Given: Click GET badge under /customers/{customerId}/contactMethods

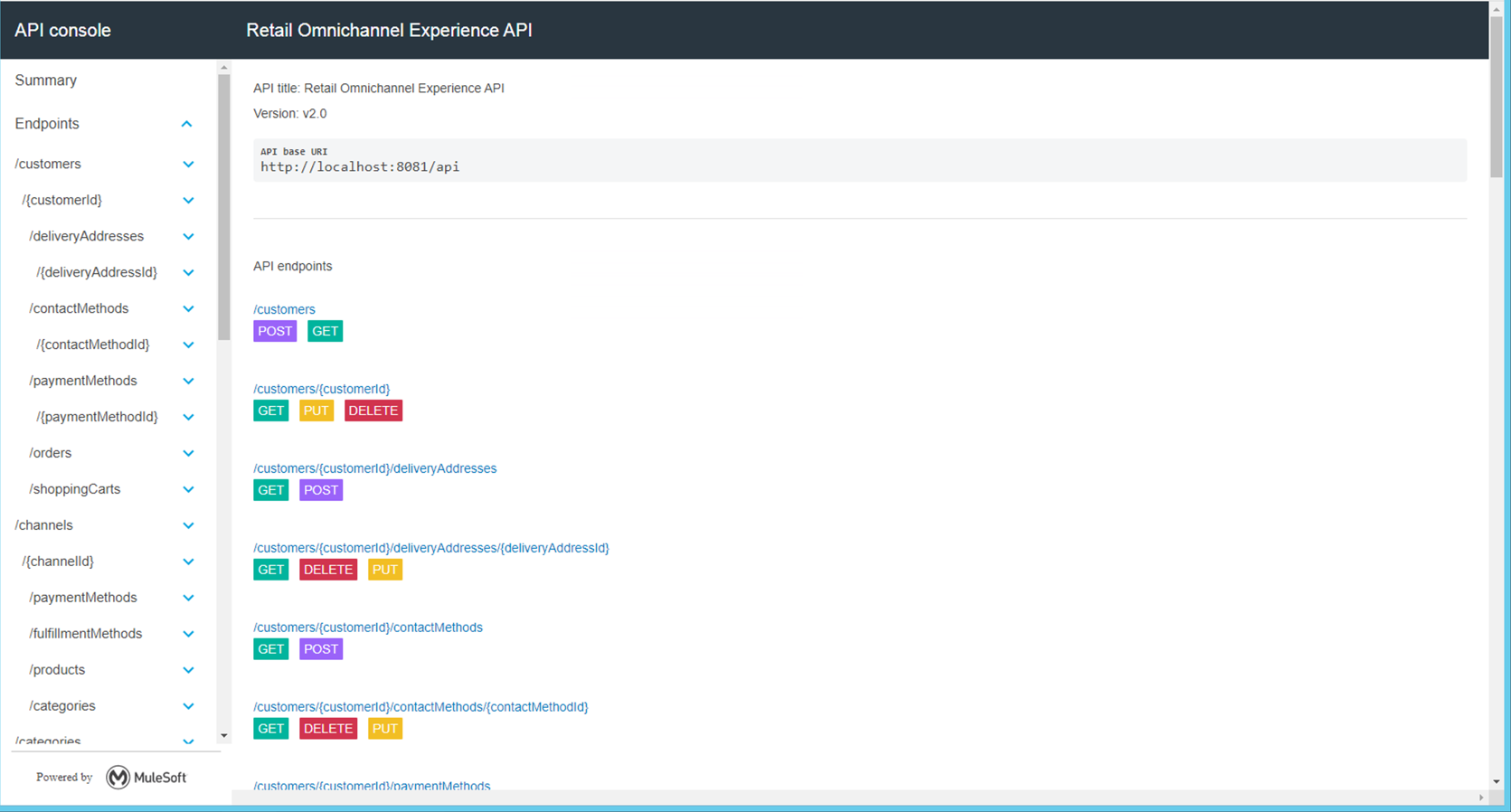Looking at the screenshot, I should click(x=270, y=649).
